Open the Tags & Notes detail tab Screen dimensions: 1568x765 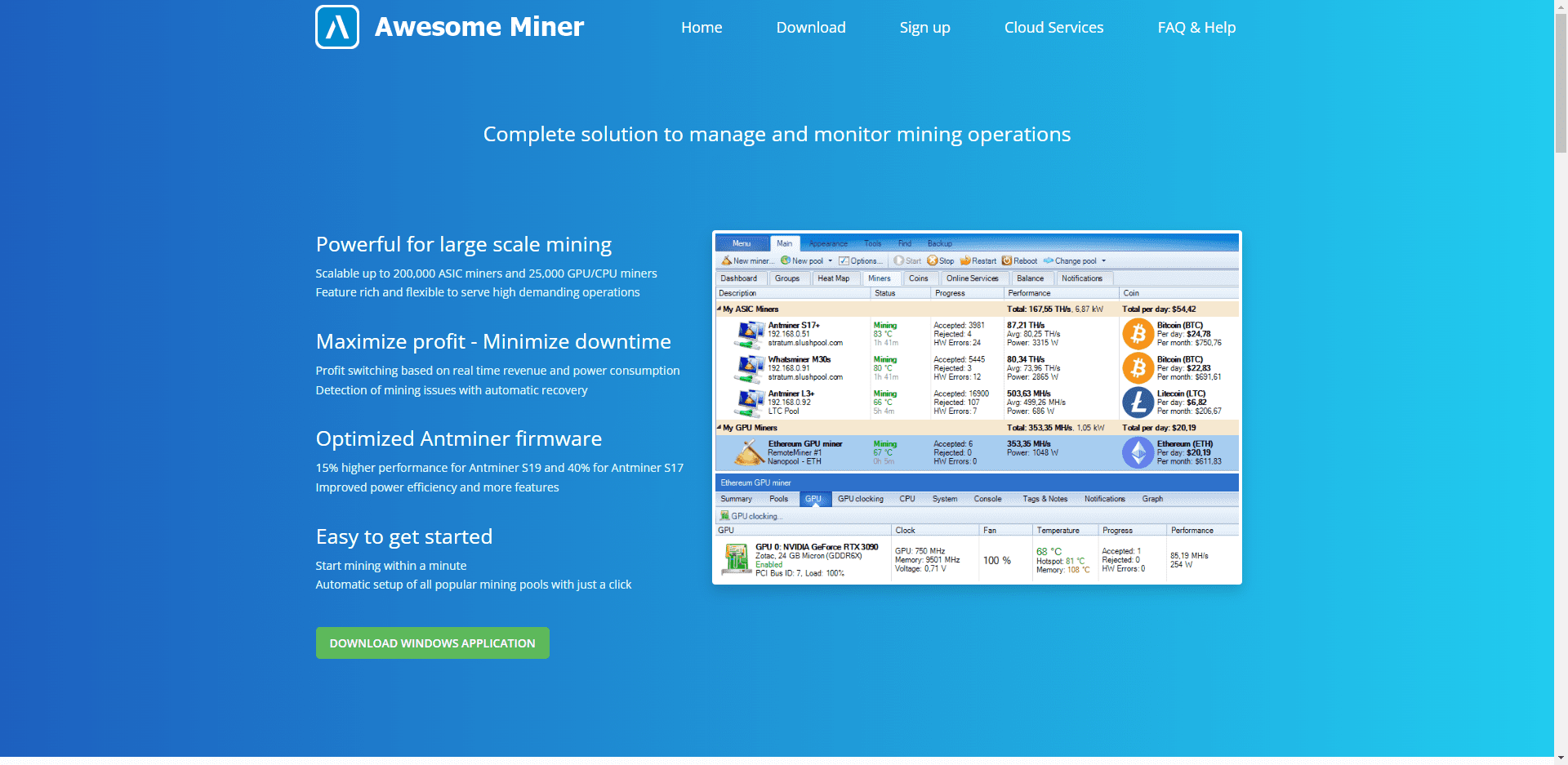[1045, 499]
